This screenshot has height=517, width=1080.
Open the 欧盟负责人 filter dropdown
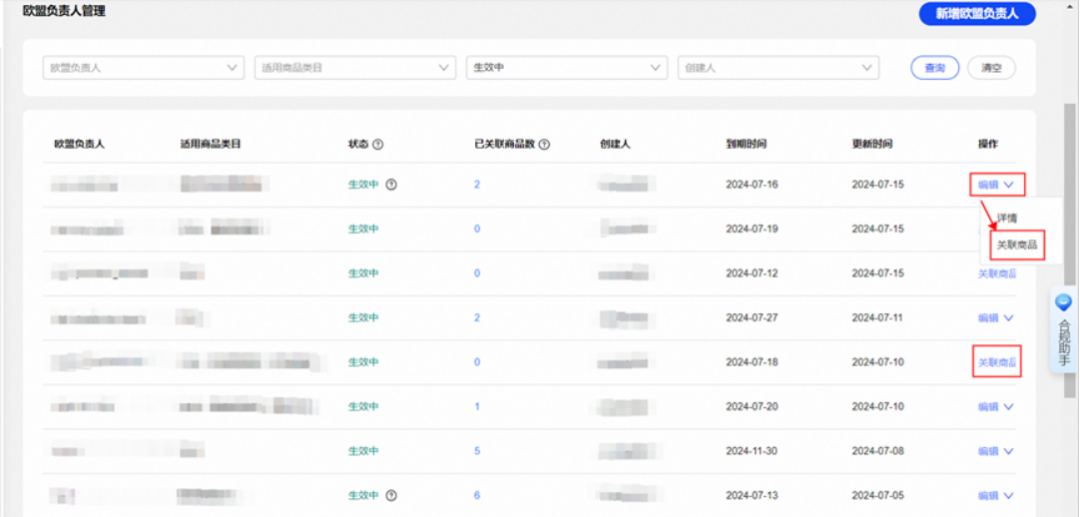tap(143, 67)
